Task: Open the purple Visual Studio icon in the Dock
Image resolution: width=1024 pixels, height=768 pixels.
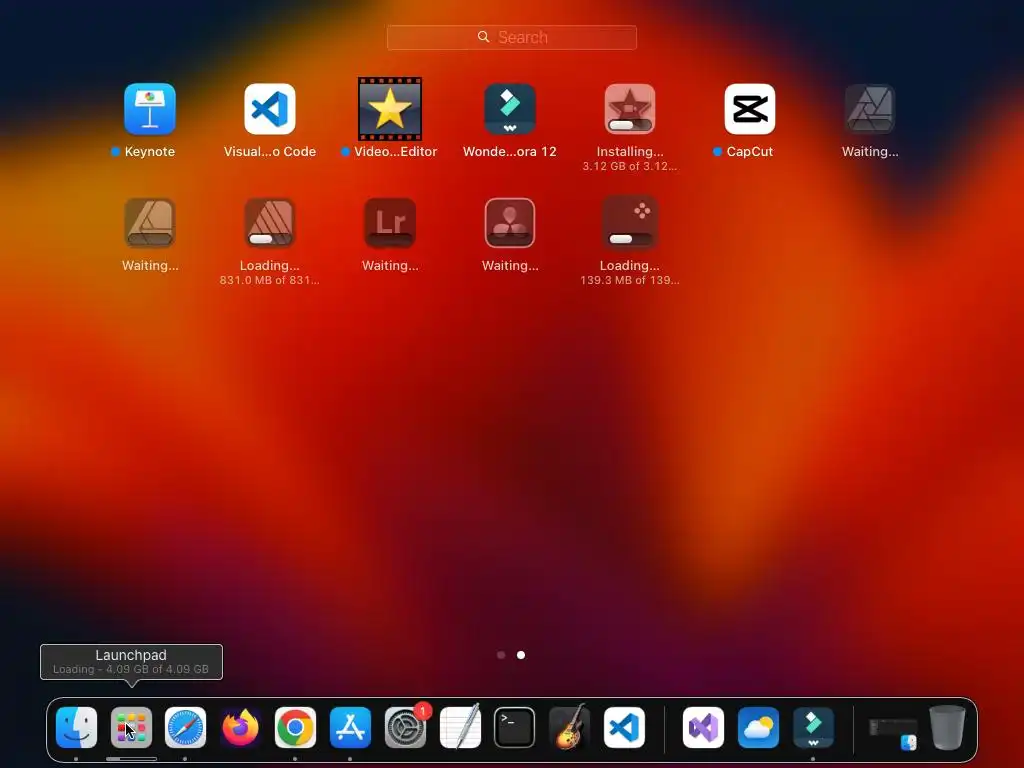Action: tap(703, 727)
